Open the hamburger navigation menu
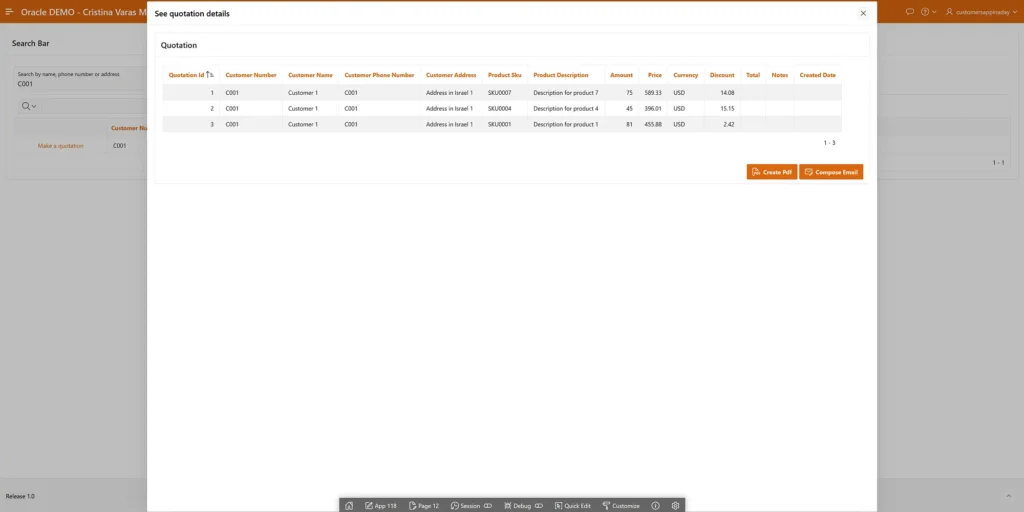The height and width of the screenshot is (512, 1024). click(9, 11)
